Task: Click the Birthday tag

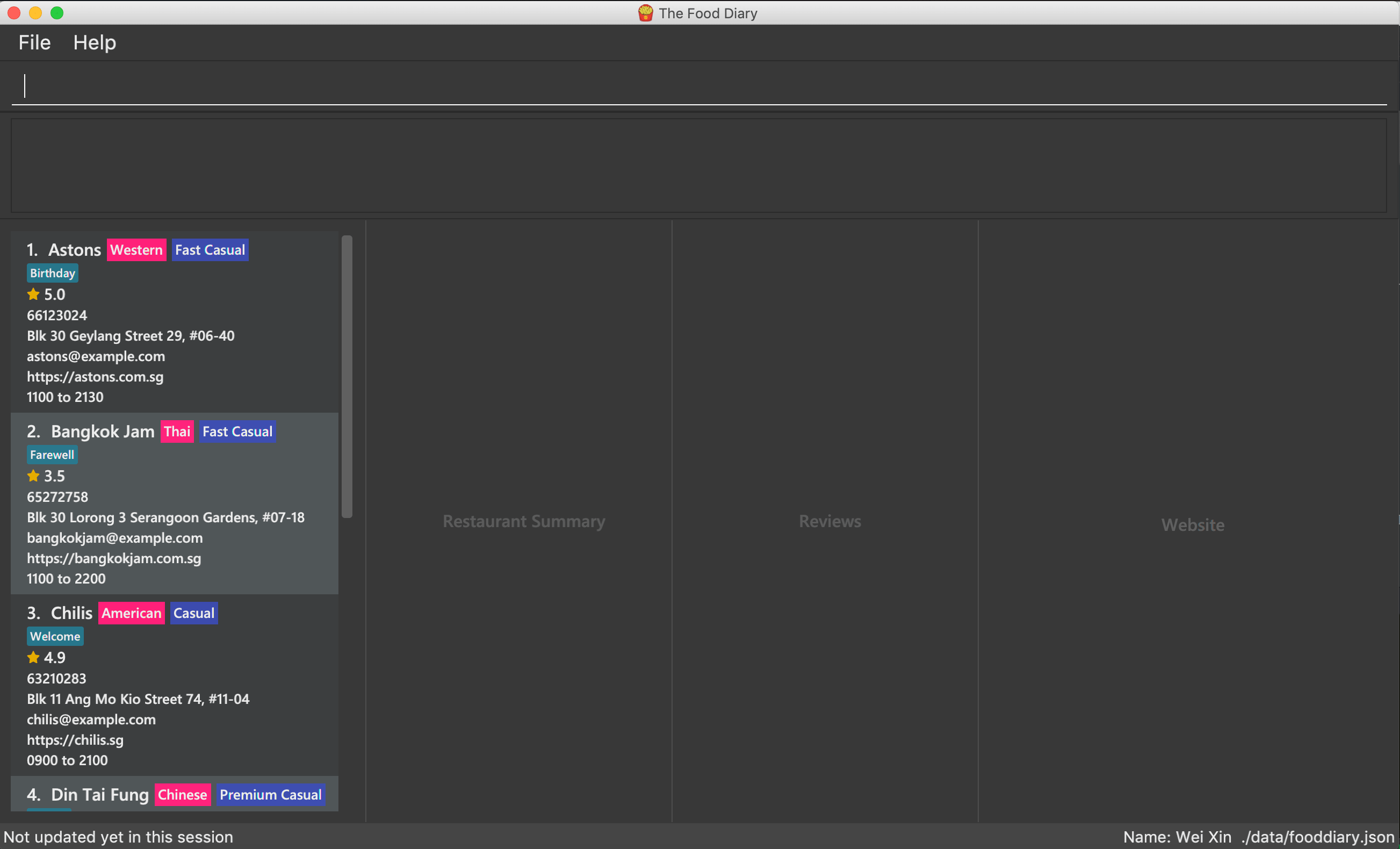Action: tap(52, 274)
